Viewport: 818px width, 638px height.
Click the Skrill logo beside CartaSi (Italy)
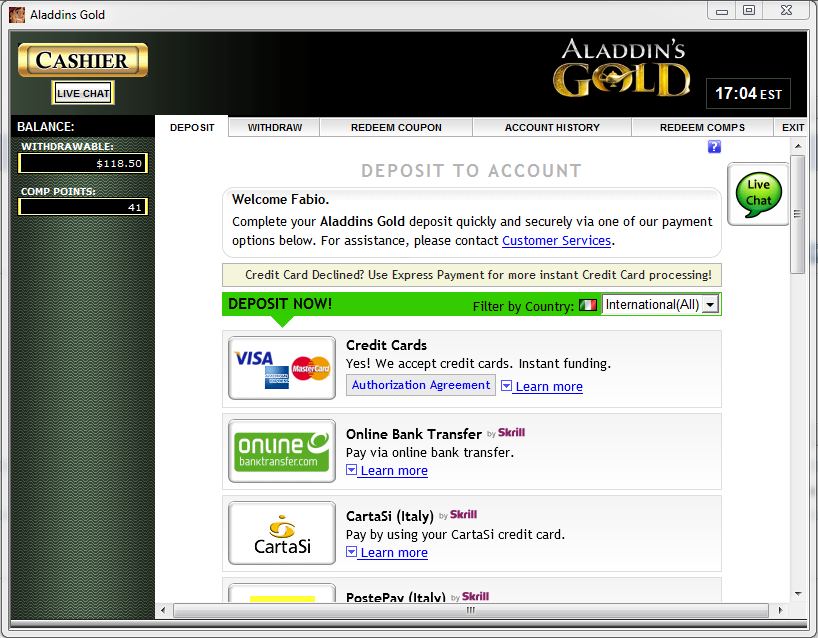(463, 514)
